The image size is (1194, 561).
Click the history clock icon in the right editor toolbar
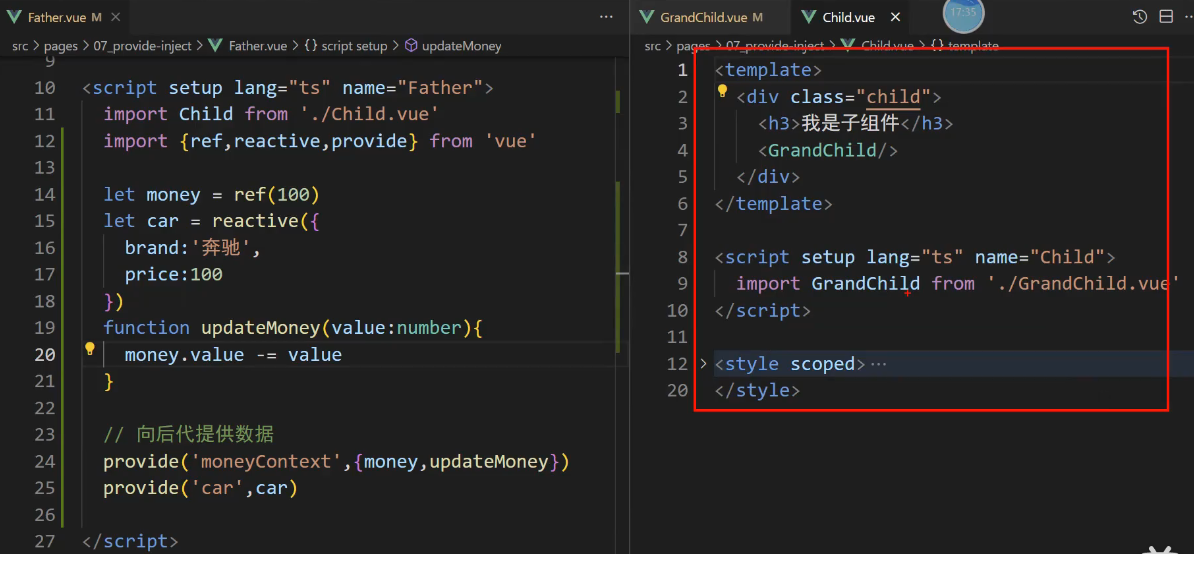click(x=1140, y=17)
